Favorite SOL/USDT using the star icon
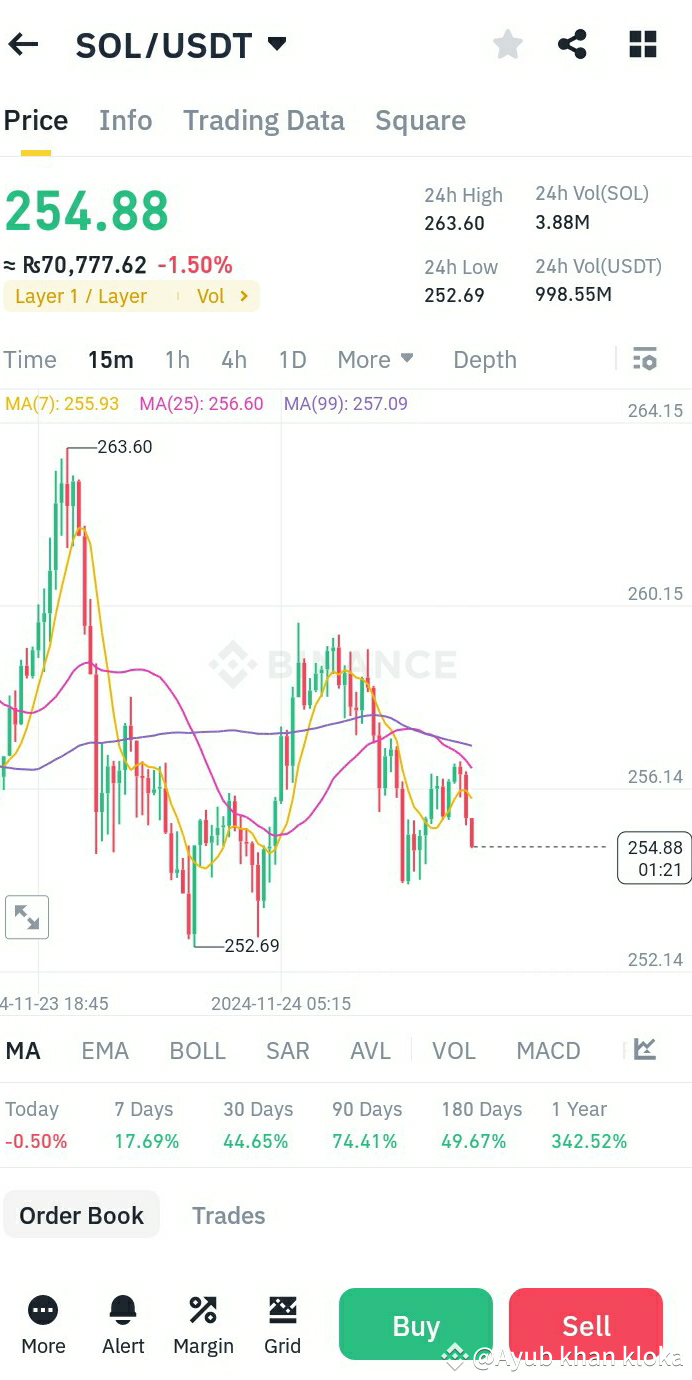692x1380 pixels. 507,44
